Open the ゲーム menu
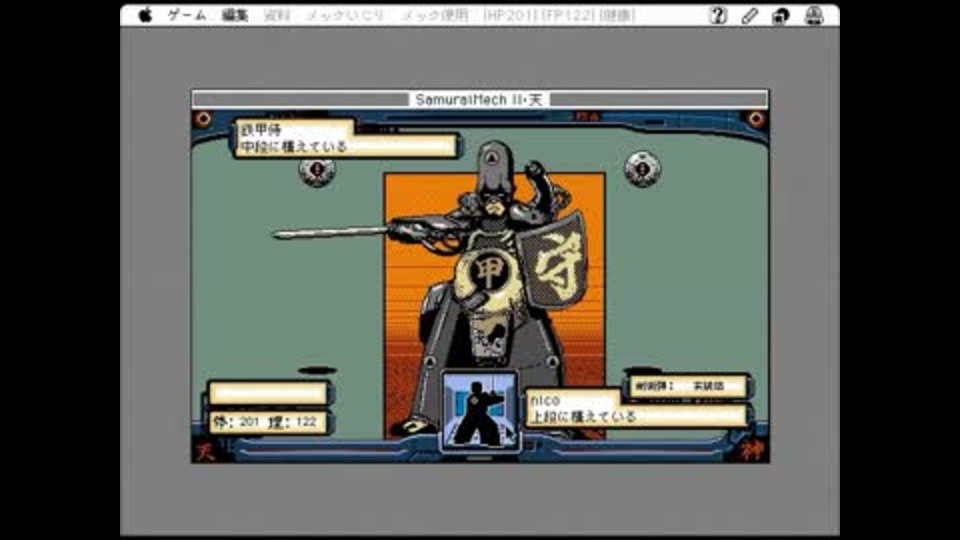960x540 pixels. coord(187,15)
